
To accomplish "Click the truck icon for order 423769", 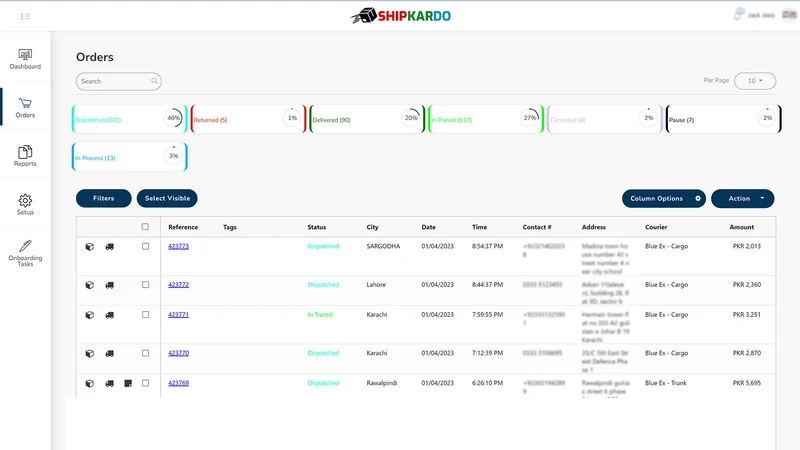I will point(109,383).
